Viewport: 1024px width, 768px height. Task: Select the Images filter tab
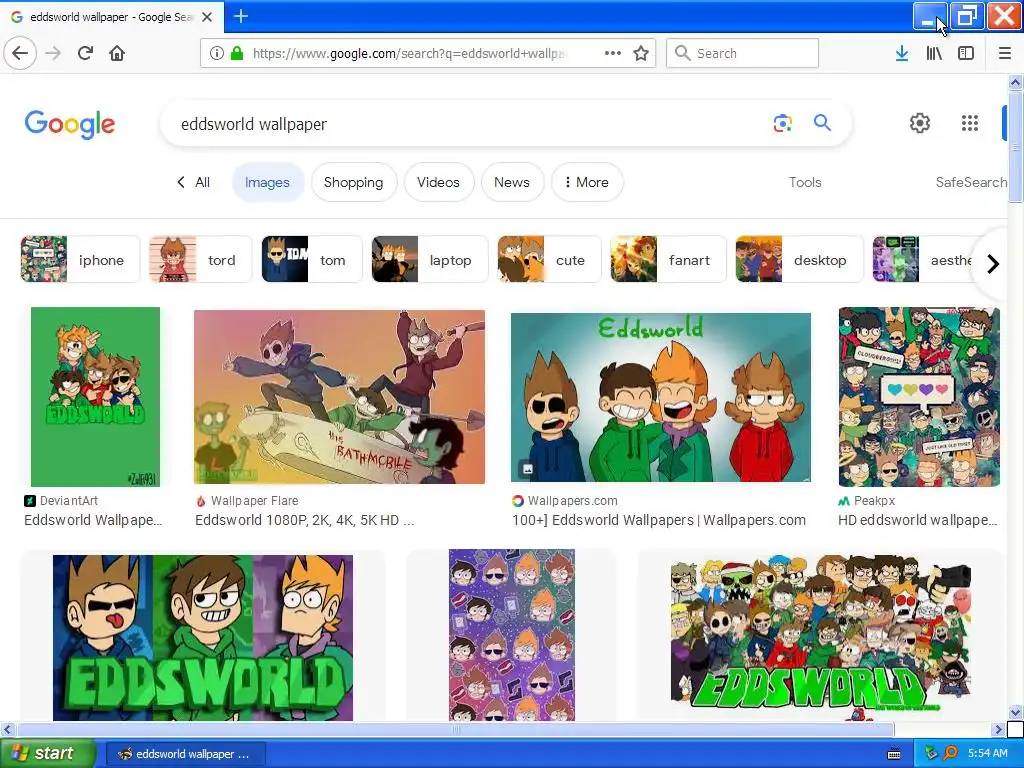tap(267, 182)
